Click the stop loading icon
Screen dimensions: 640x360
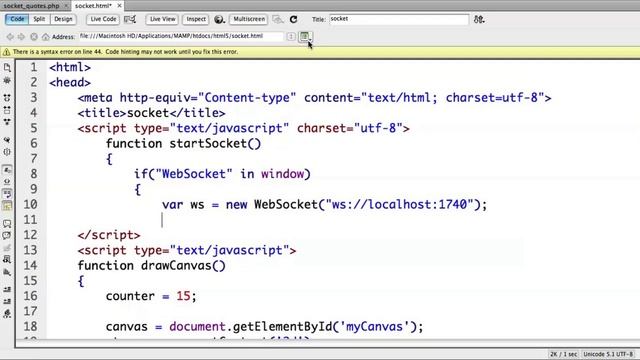[x=34, y=37]
